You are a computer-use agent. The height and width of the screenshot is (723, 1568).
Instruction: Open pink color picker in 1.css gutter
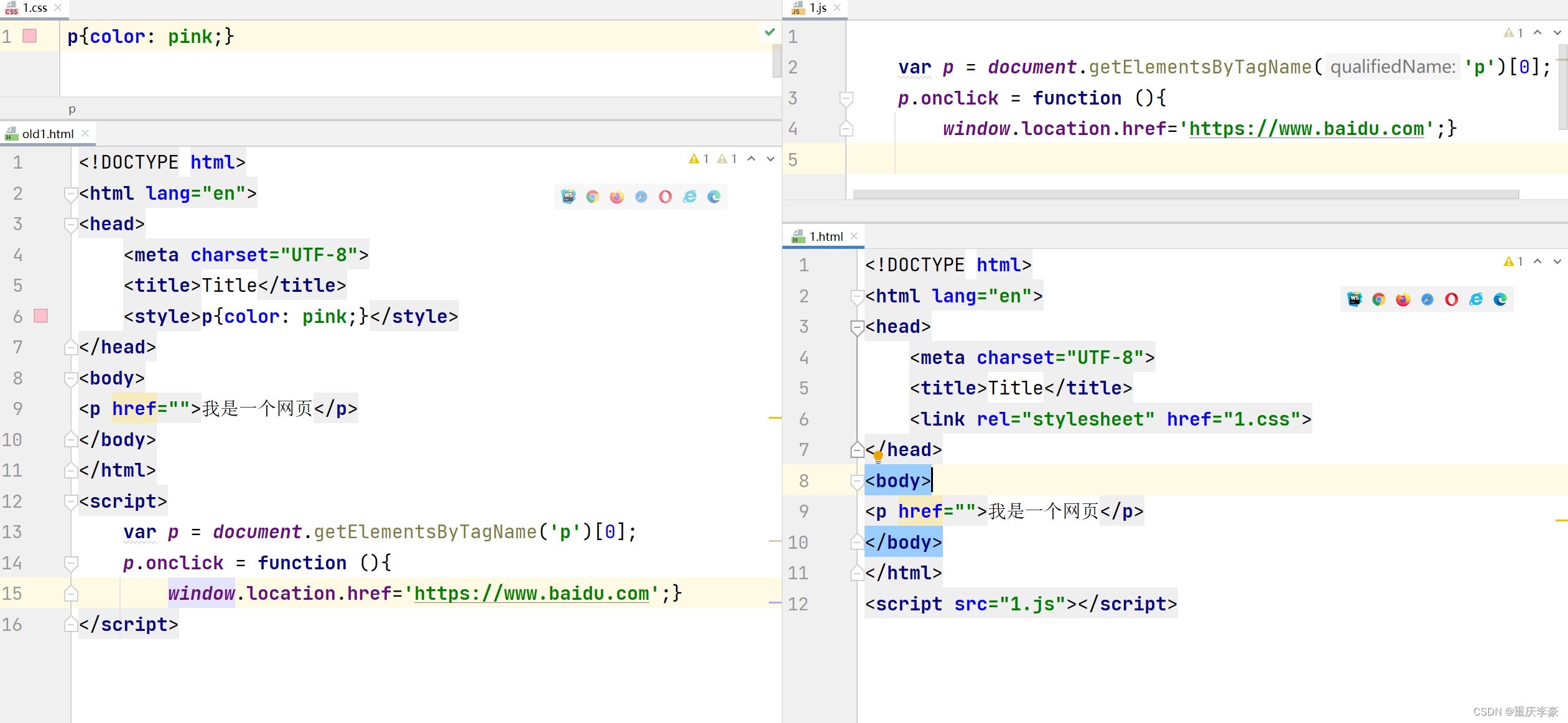(29, 36)
